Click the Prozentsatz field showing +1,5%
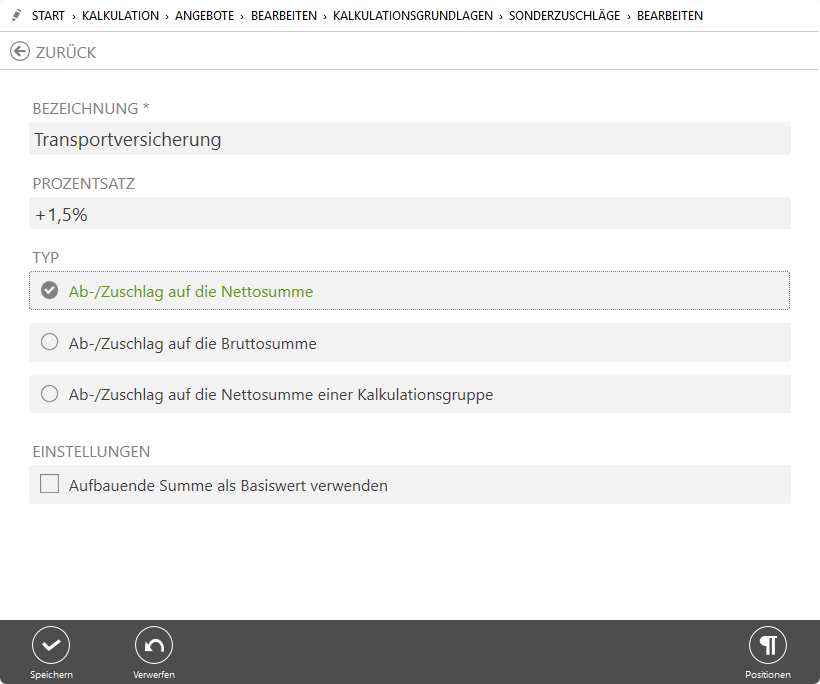 tap(410, 213)
